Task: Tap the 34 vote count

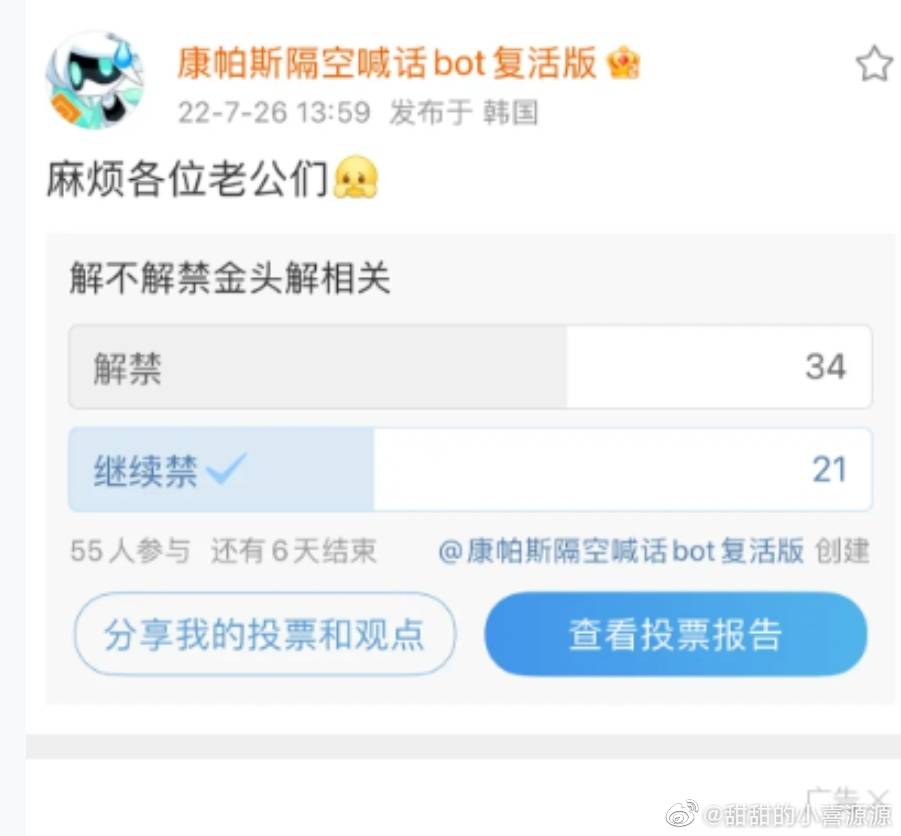Action: click(x=825, y=367)
